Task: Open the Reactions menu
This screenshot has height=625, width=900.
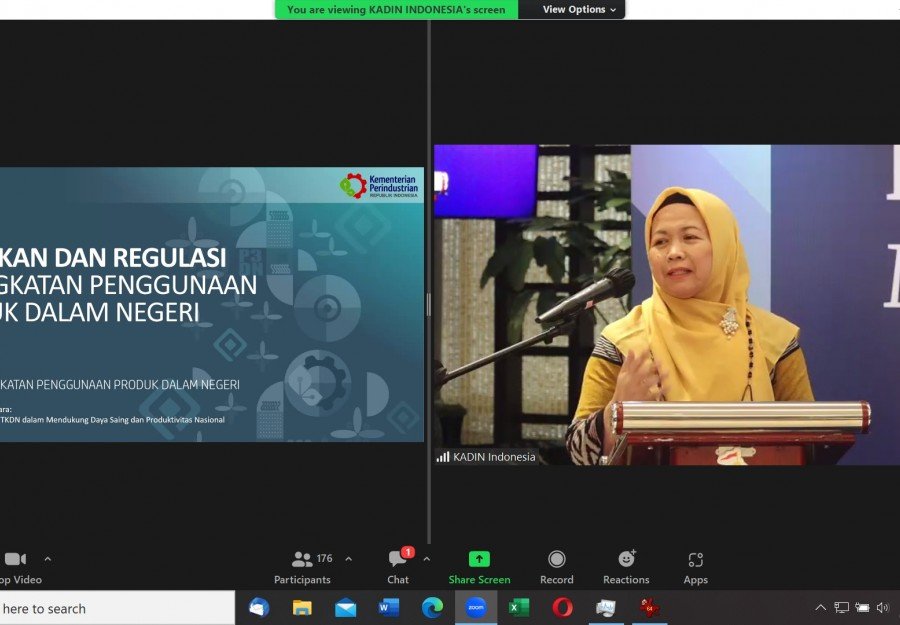Action: (626, 566)
